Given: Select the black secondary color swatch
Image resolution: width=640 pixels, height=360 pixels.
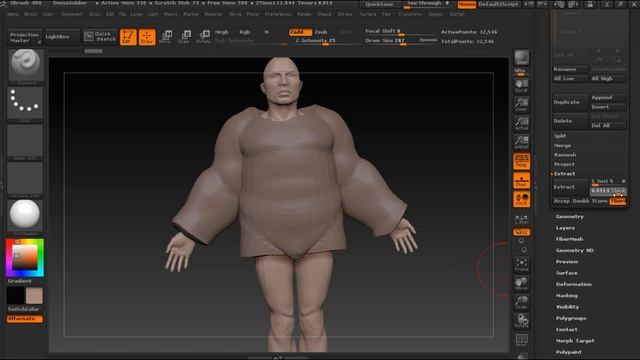Looking at the screenshot, I should (15, 296).
